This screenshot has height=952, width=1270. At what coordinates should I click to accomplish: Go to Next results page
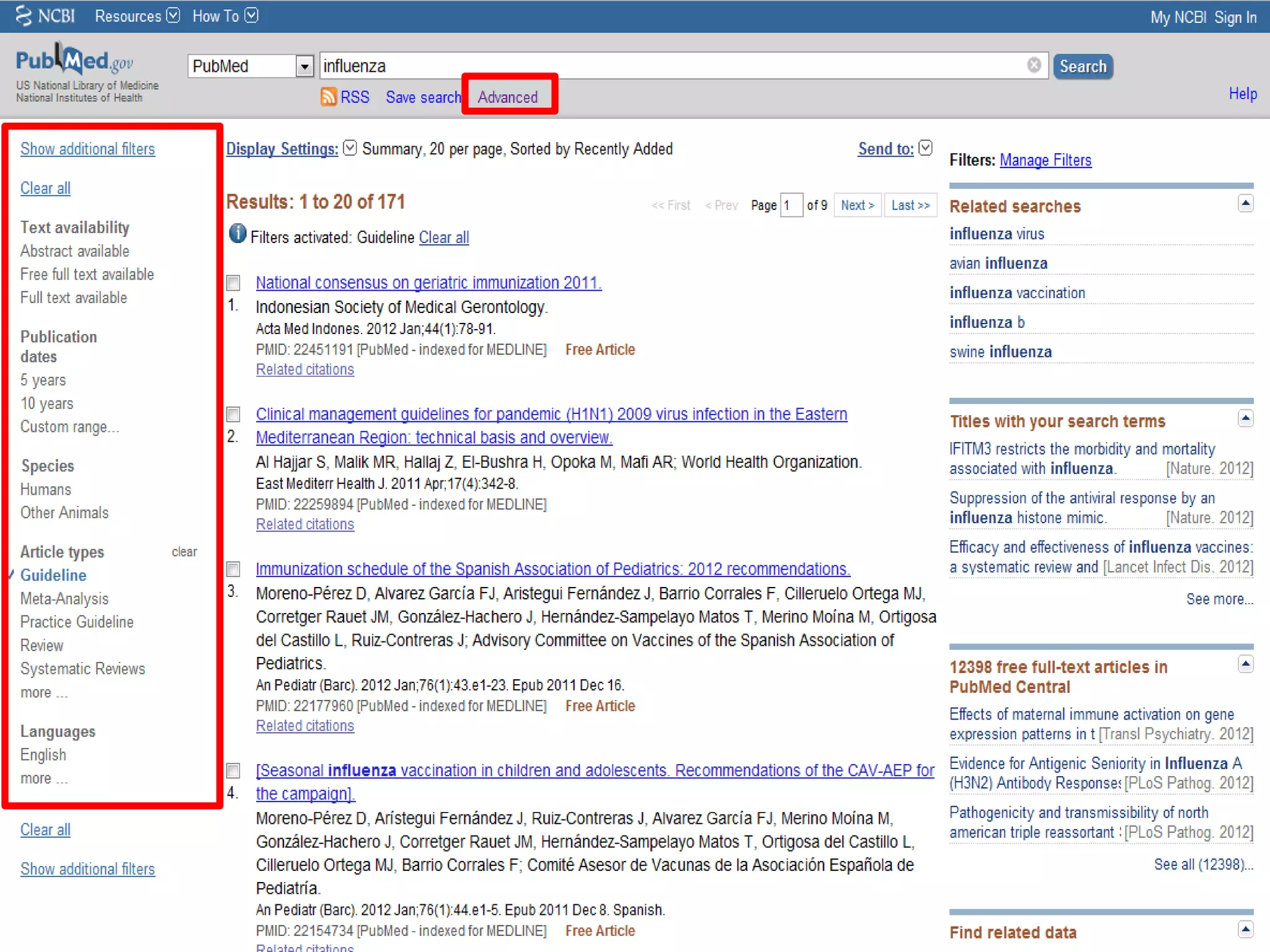(x=857, y=205)
